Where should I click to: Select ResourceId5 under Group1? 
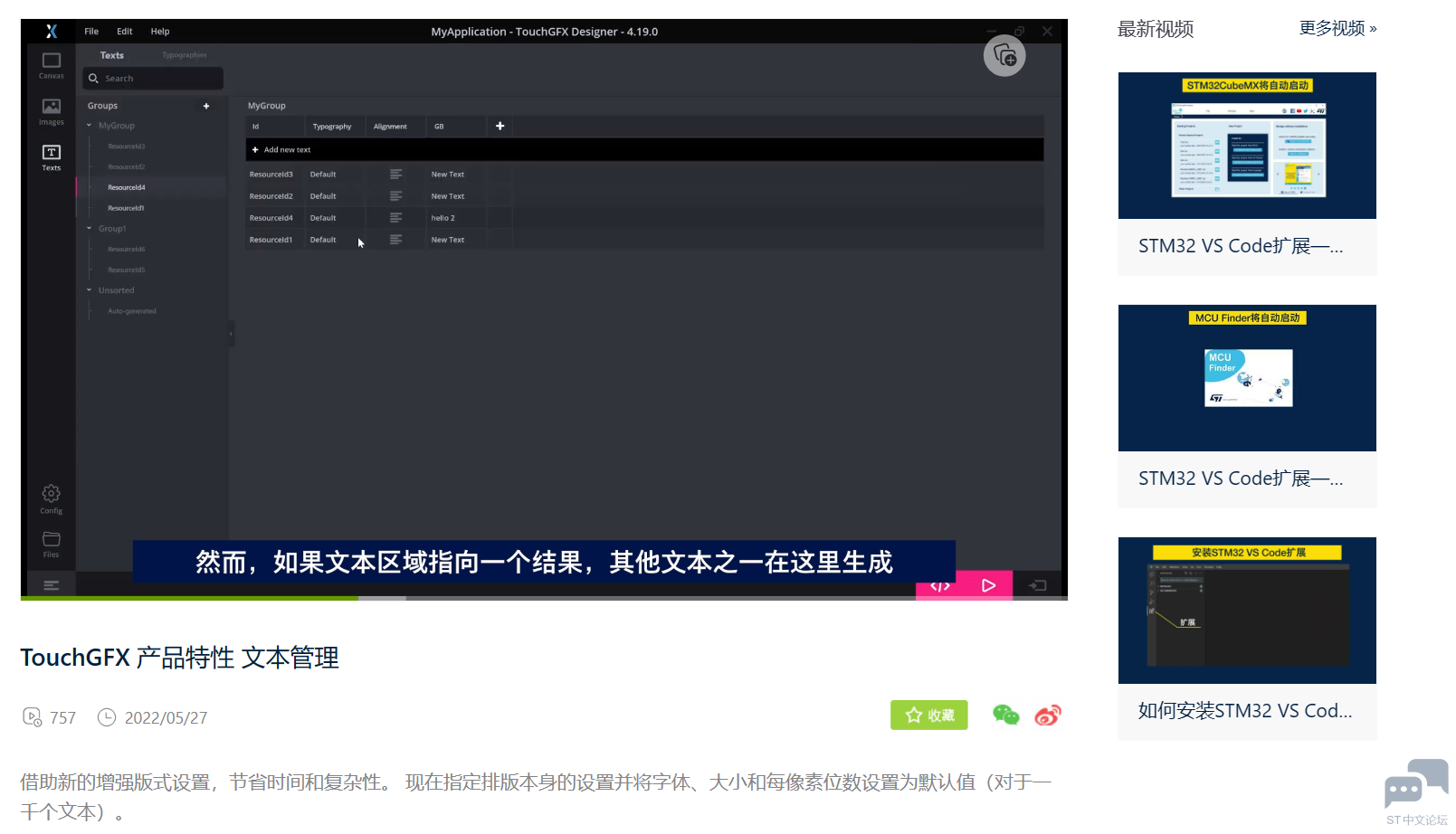(127, 270)
